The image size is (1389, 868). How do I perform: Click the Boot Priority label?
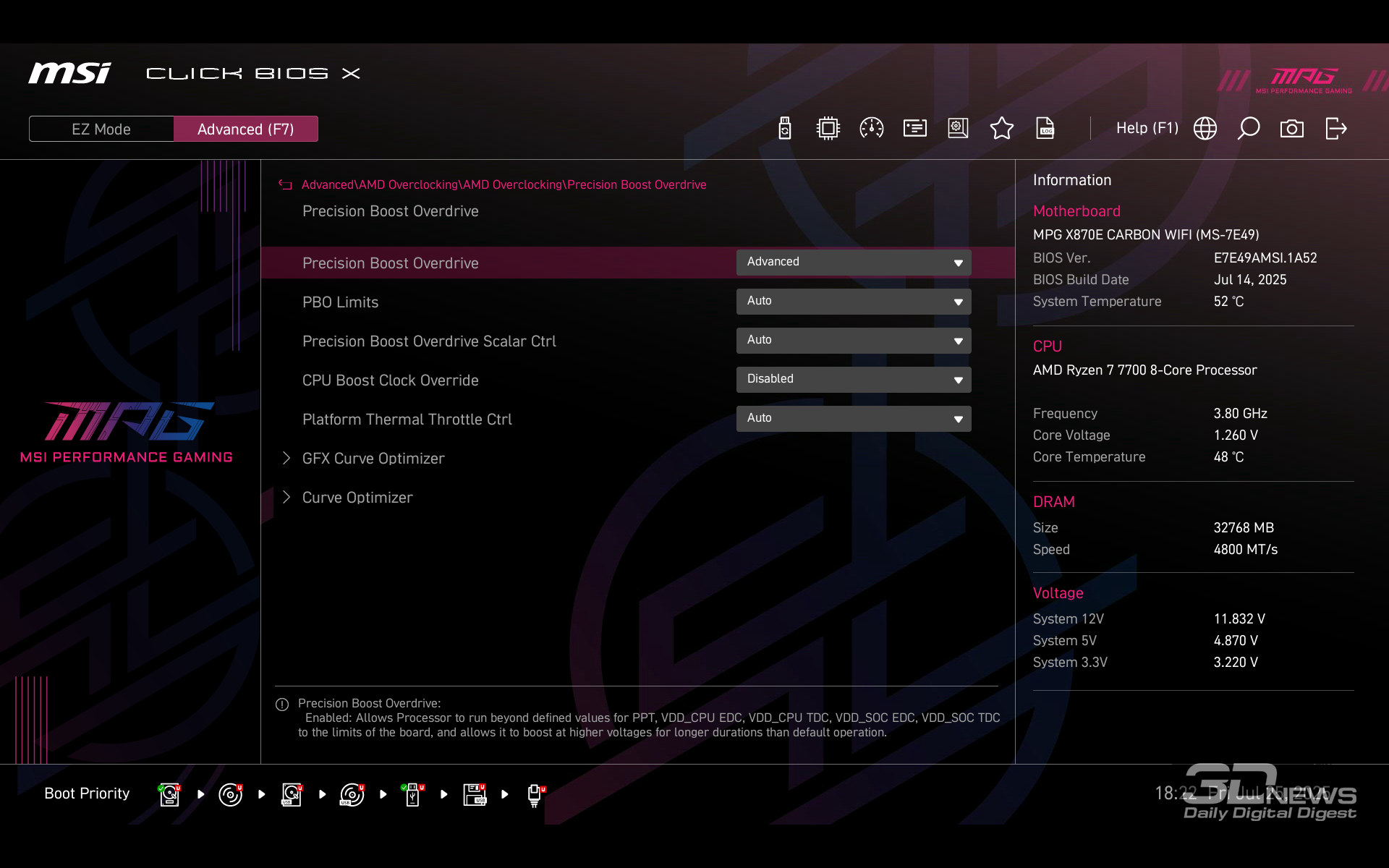[87, 793]
